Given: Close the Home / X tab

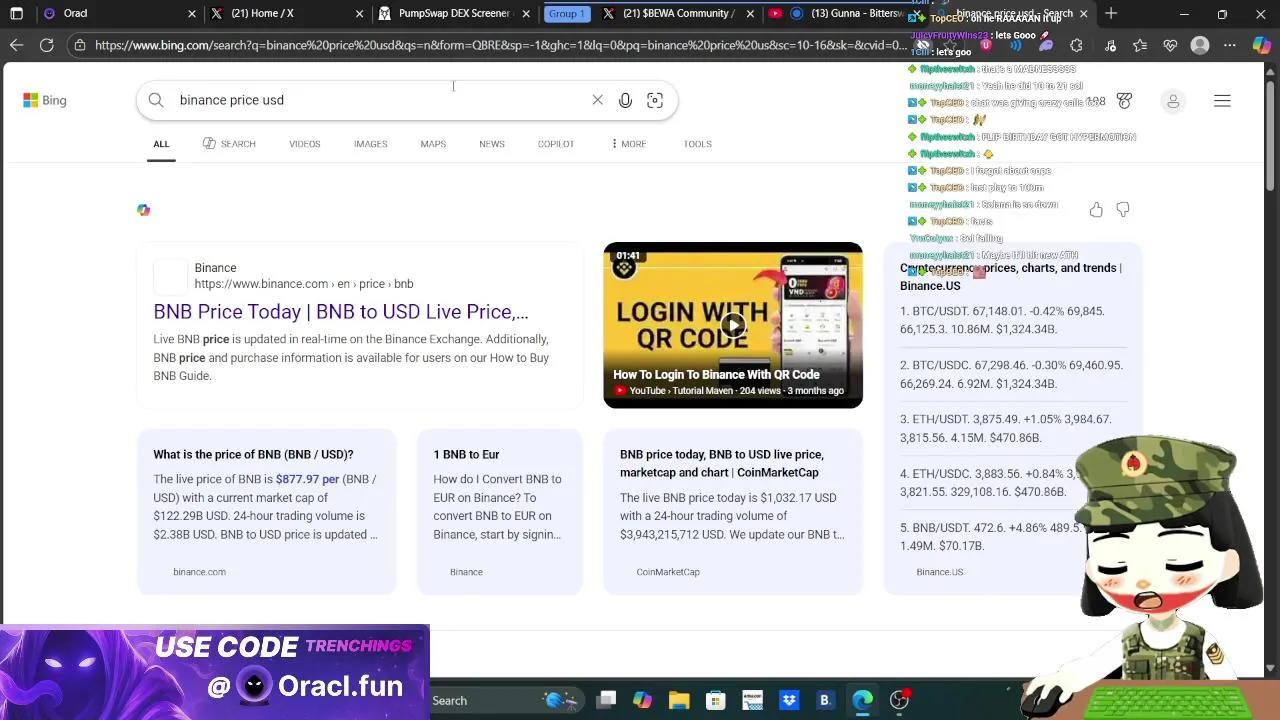Looking at the screenshot, I should (x=359, y=14).
